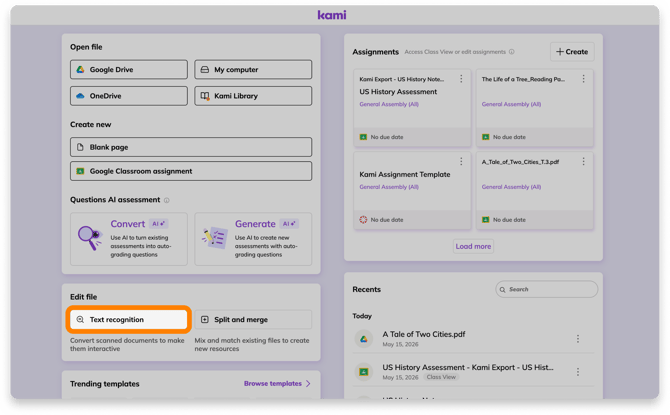This screenshot has width=670, height=415.
Task: Click Google Classroom icon on US History Assessment card
Action: [x=363, y=137]
